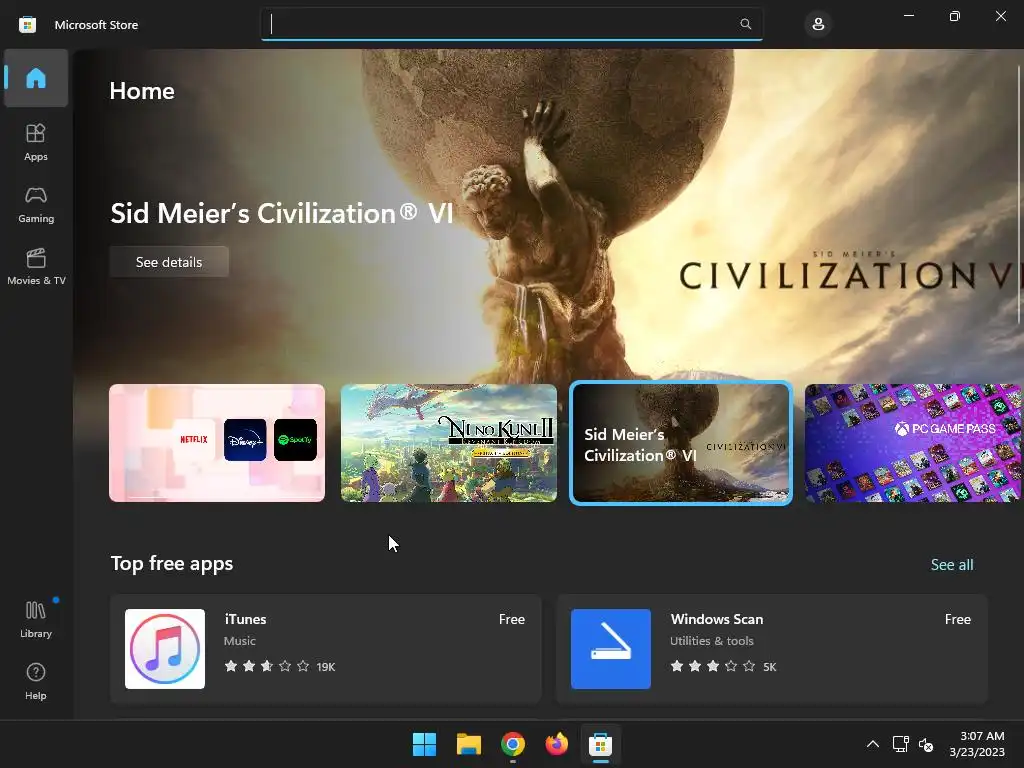The width and height of the screenshot is (1024, 768).
Task: Click the muted volume tray icon
Action: point(925,744)
